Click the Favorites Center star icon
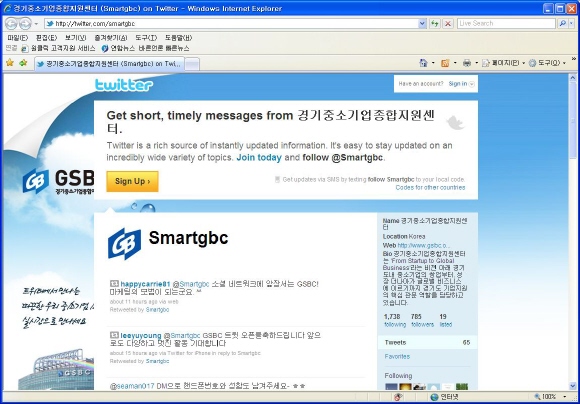The height and width of the screenshot is (404, 580). (x=10, y=63)
